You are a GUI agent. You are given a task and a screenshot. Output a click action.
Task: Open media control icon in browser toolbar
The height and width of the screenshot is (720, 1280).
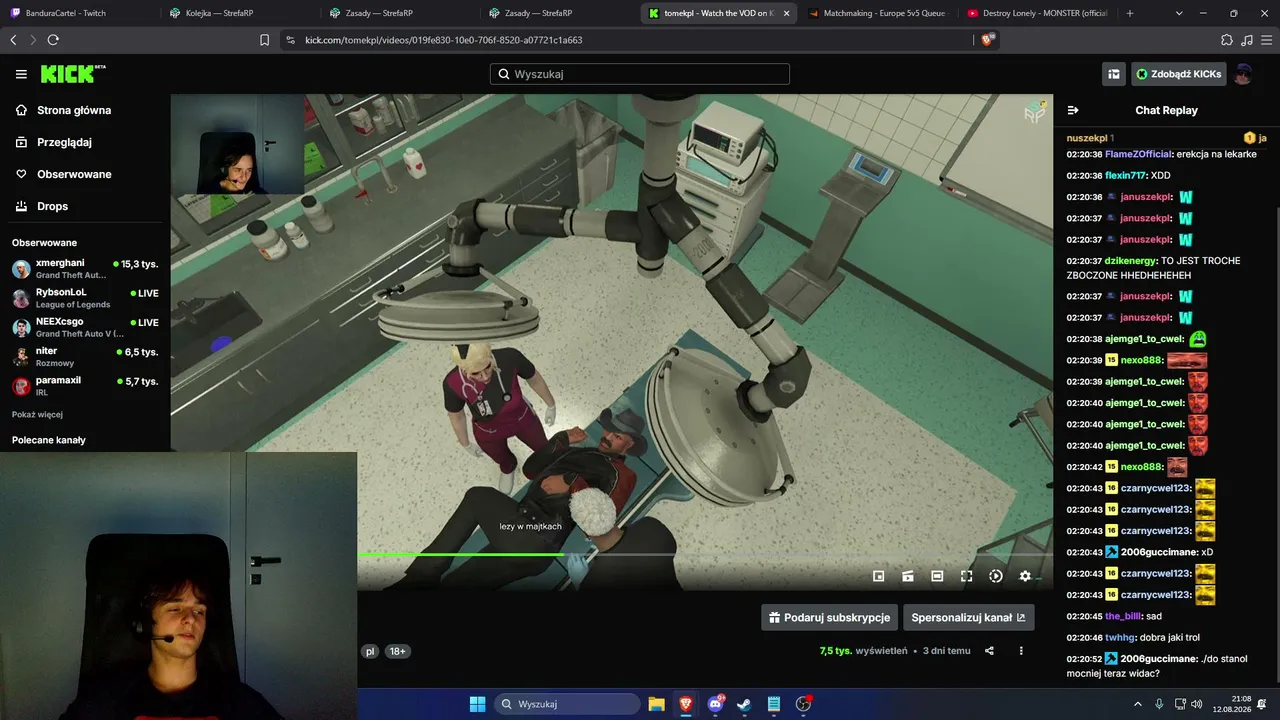point(1246,40)
